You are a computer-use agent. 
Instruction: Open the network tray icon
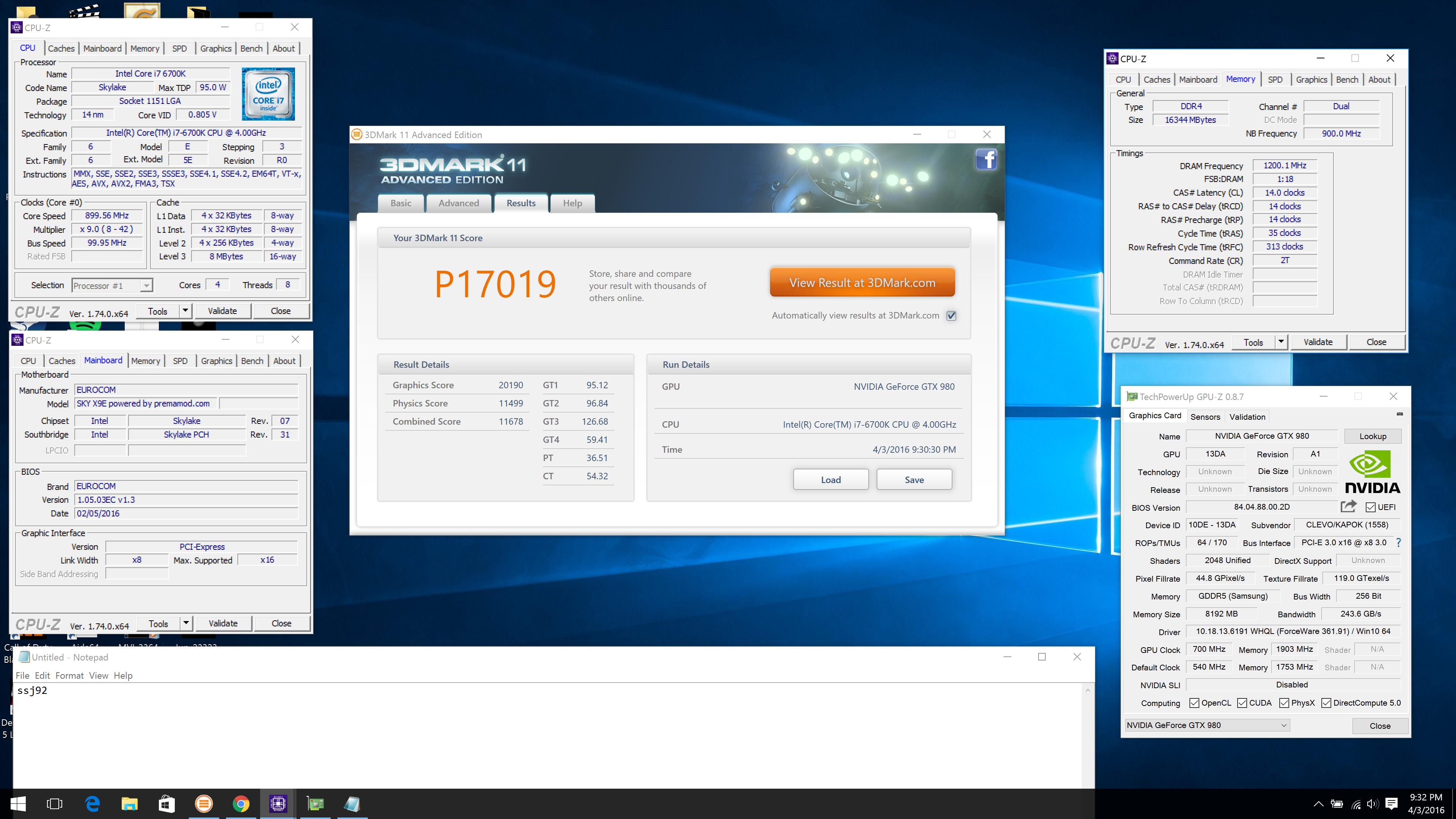click(x=1356, y=804)
